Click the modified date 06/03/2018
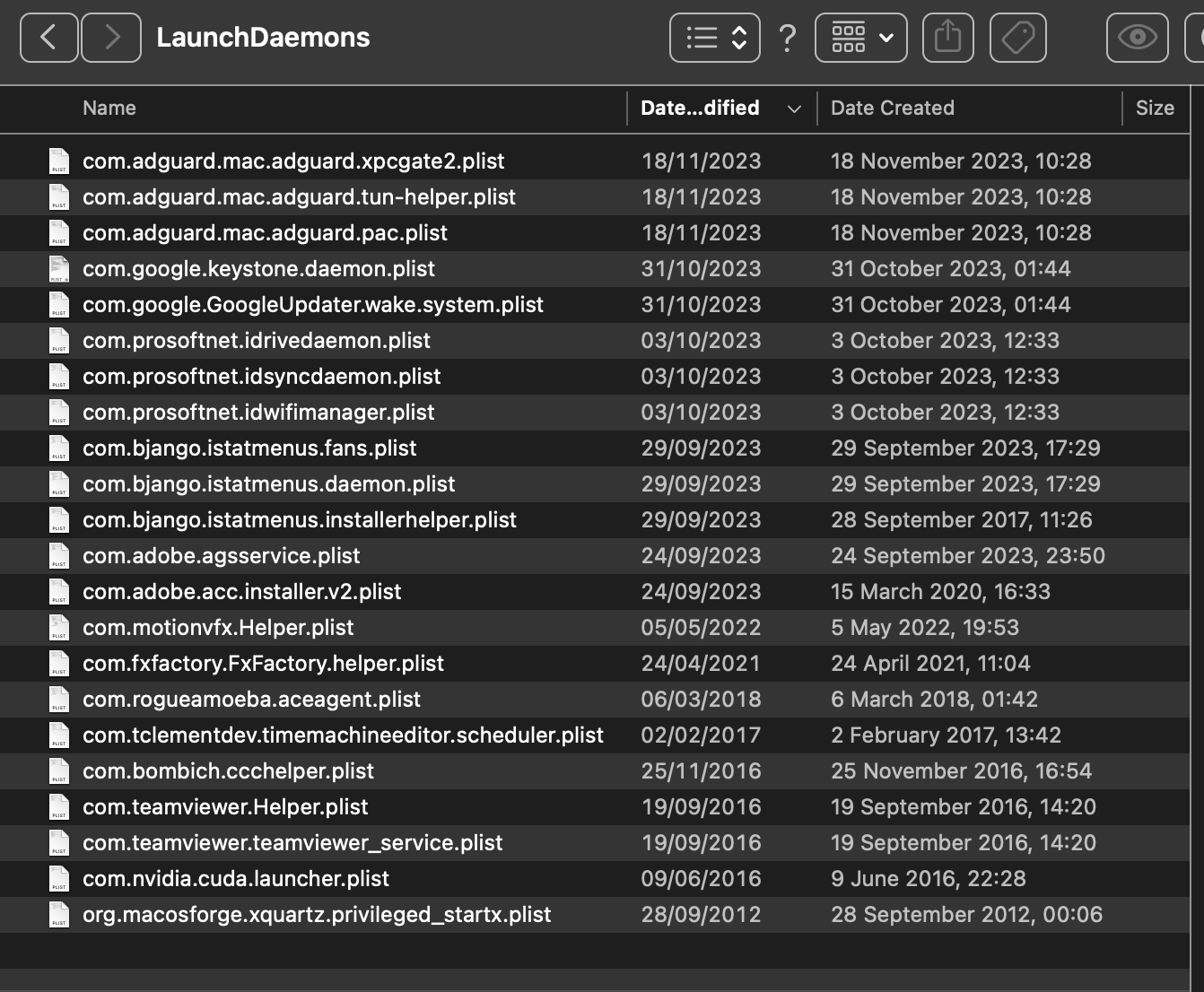Screen dimensions: 1204x992 pos(701,700)
